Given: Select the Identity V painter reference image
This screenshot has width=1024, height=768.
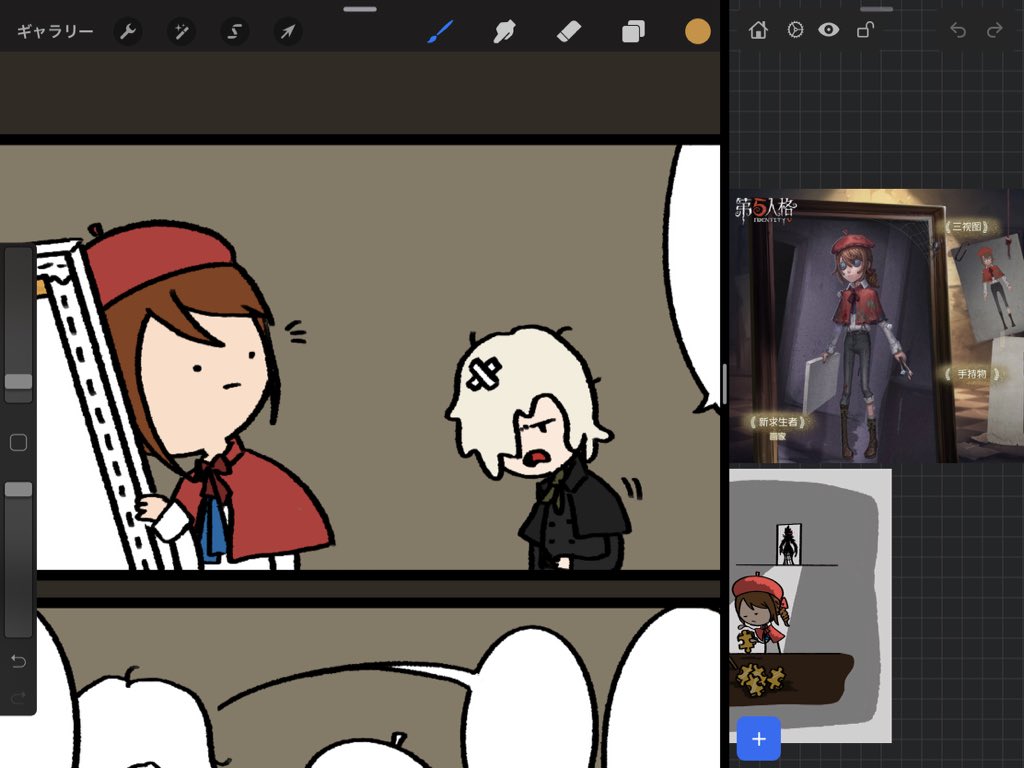Looking at the screenshot, I should pyautogui.click(x=876, y=326).
